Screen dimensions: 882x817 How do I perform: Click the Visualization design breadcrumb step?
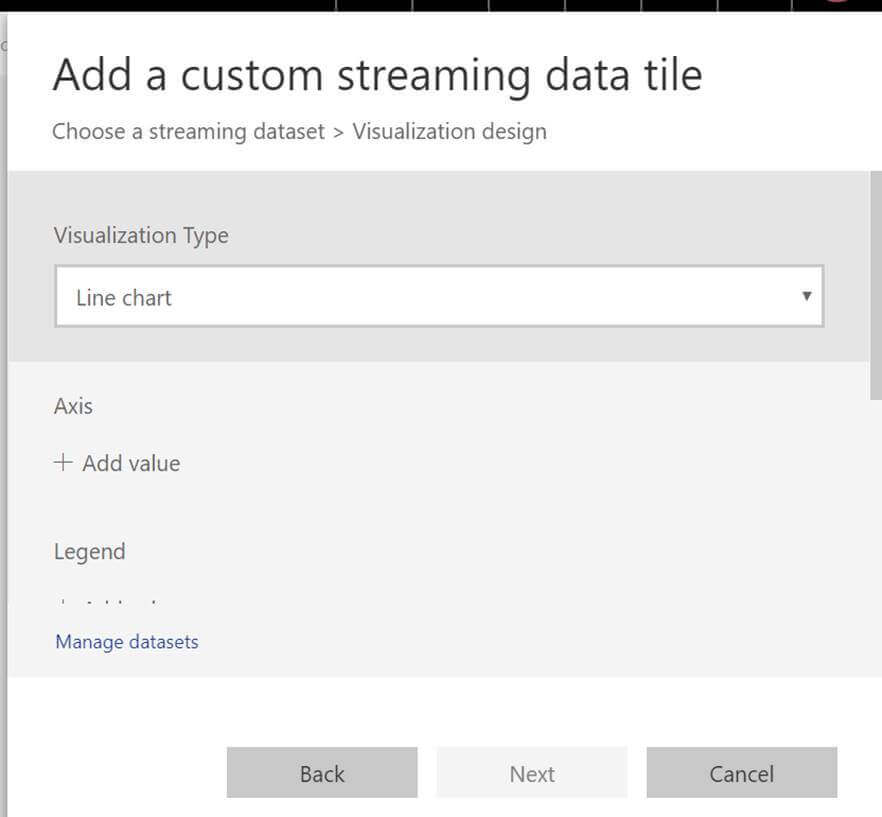(x=449, y=131)
